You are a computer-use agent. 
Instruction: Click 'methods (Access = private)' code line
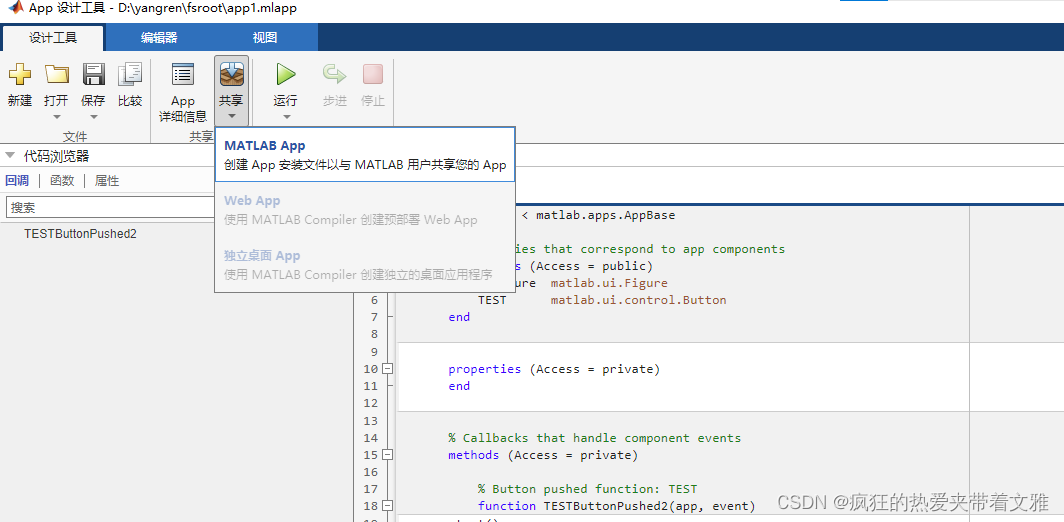point(543,455)
